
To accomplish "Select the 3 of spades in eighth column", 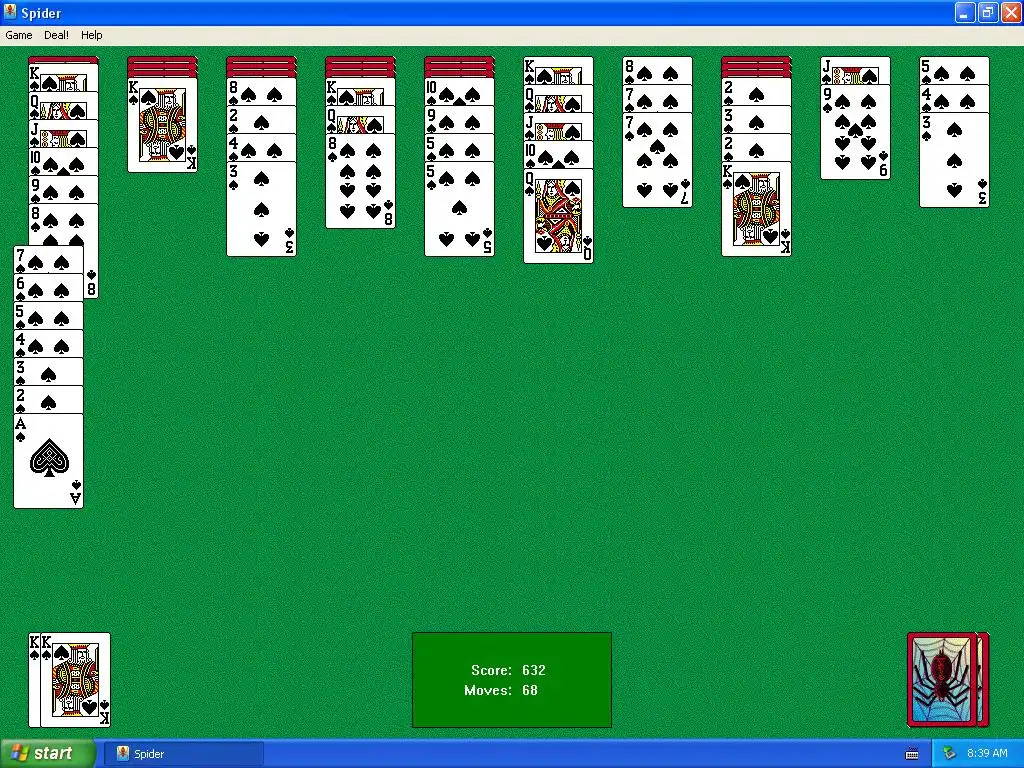I will [x=756, y=120].
